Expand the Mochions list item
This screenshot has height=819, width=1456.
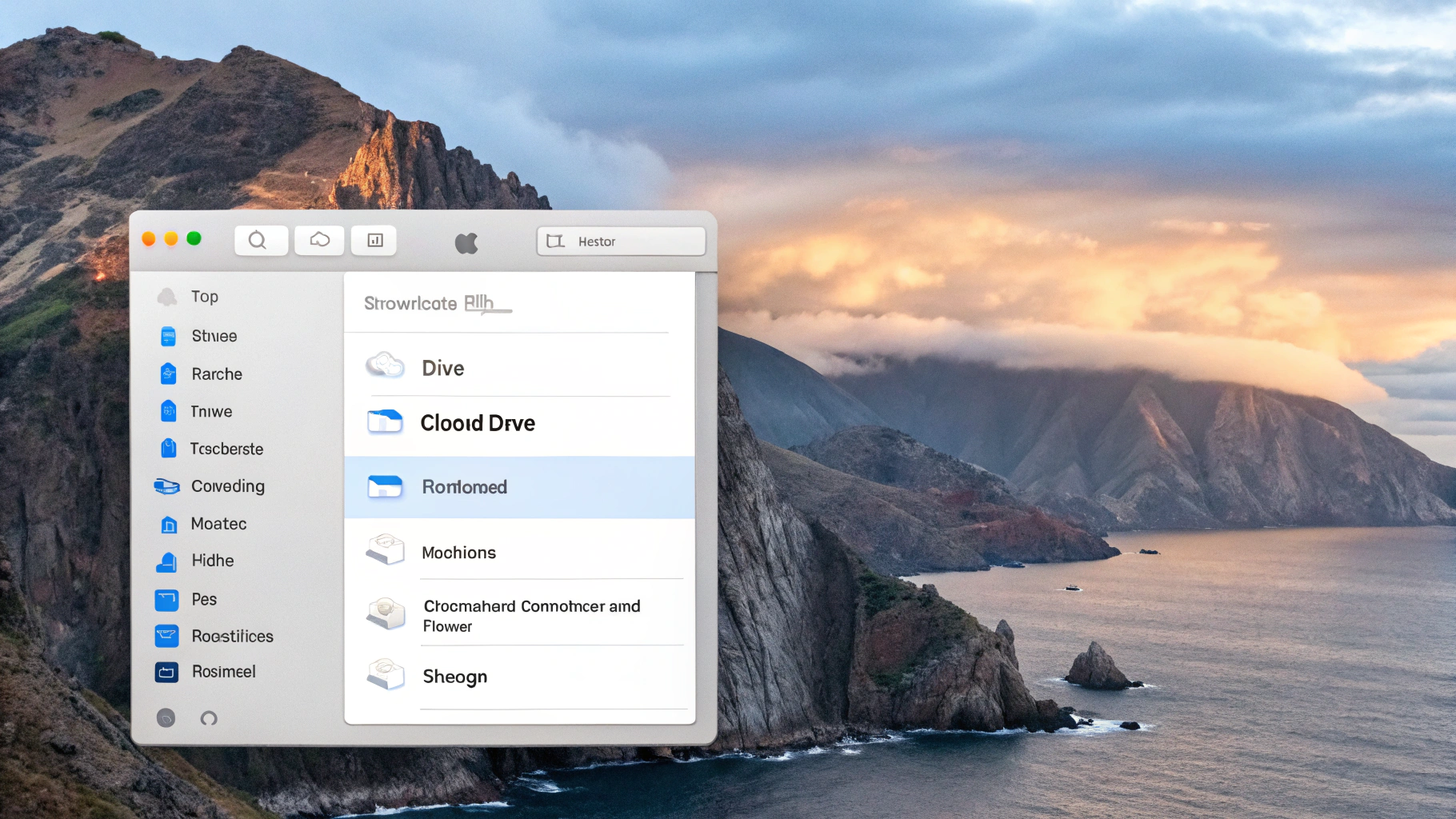tap(459, 552)
